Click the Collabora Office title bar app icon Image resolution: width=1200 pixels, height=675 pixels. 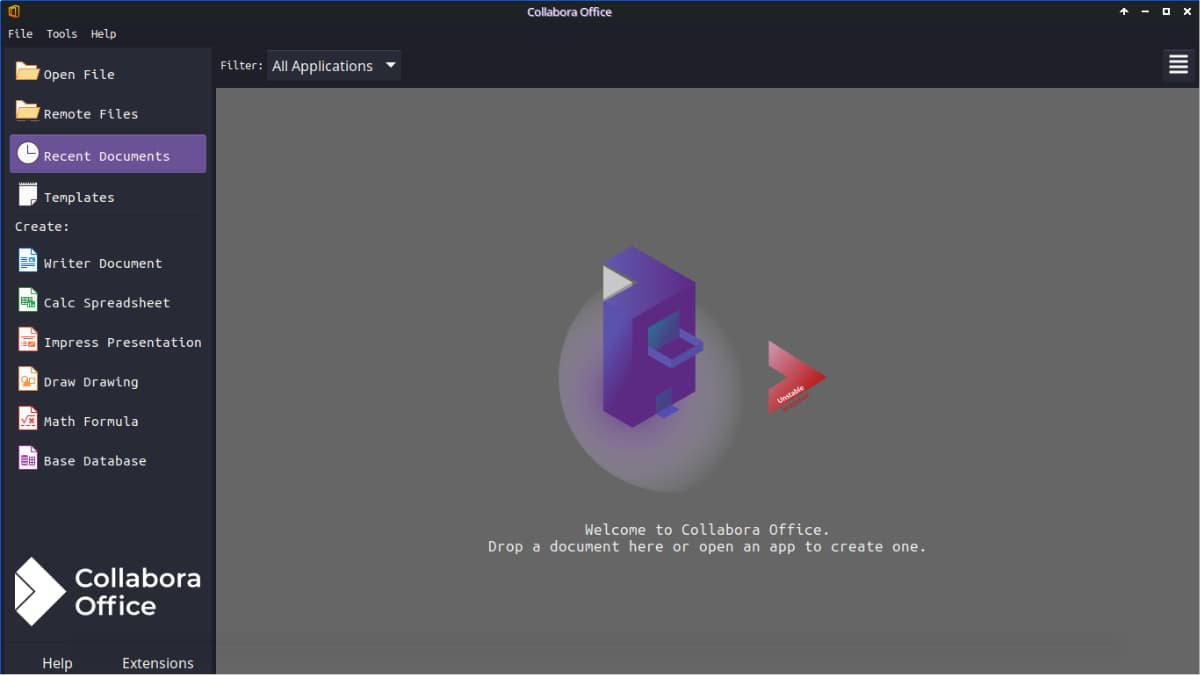tap(14, 12)
